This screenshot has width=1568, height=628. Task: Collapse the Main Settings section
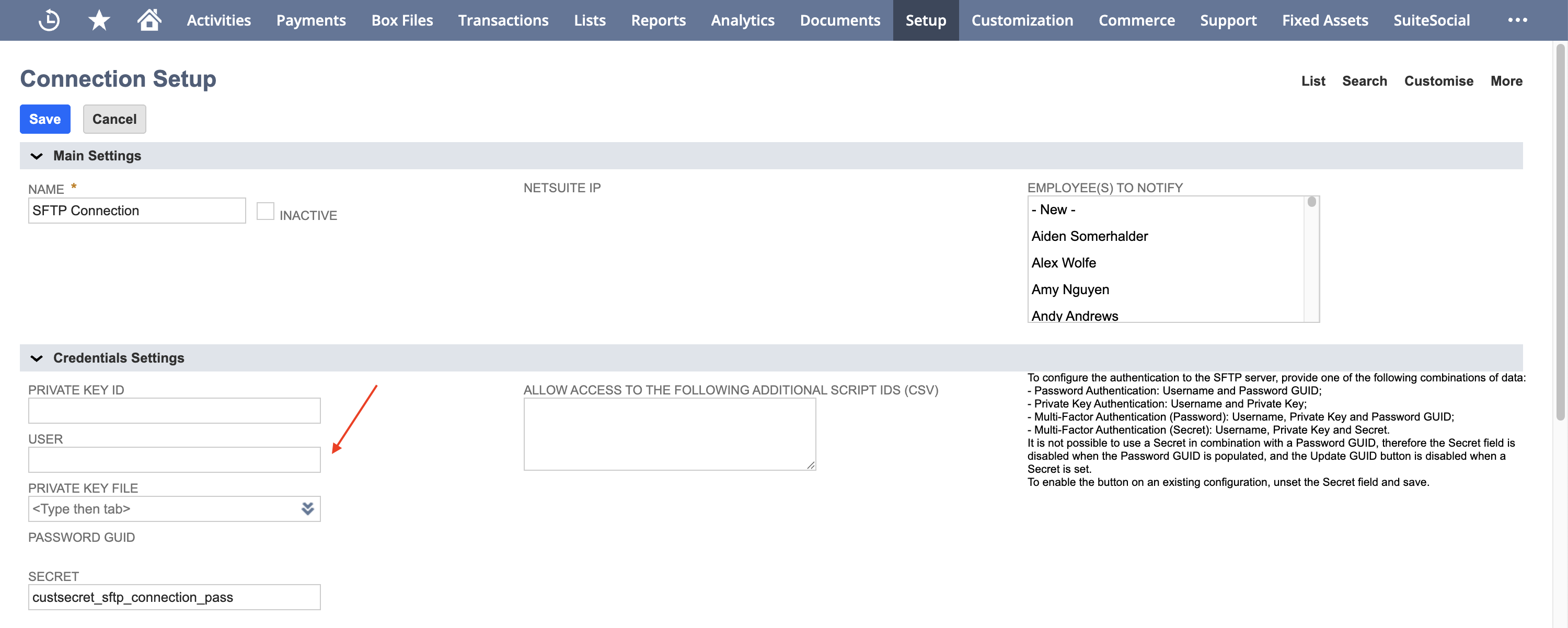36,156
